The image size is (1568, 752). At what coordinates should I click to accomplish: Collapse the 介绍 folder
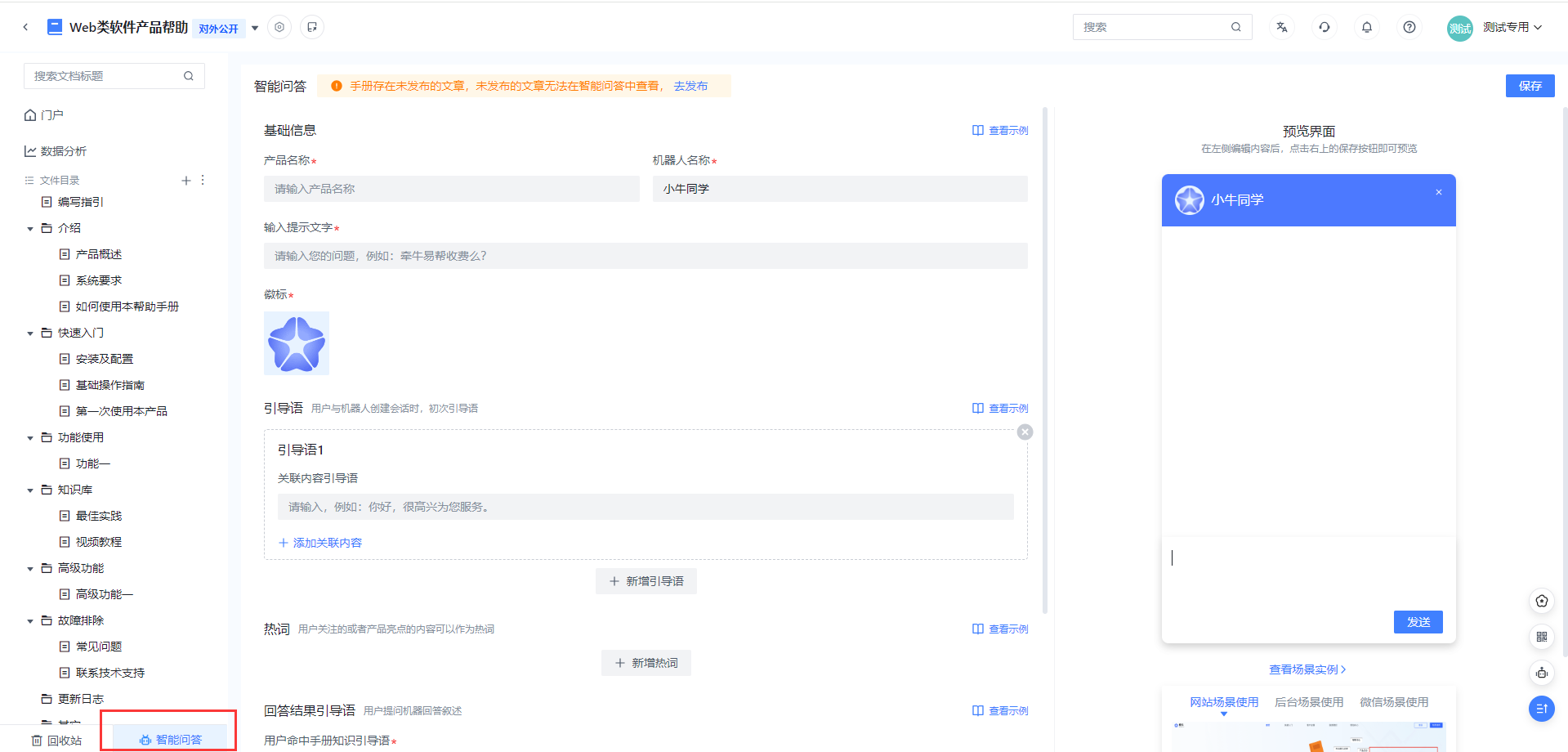pos(30,229)
